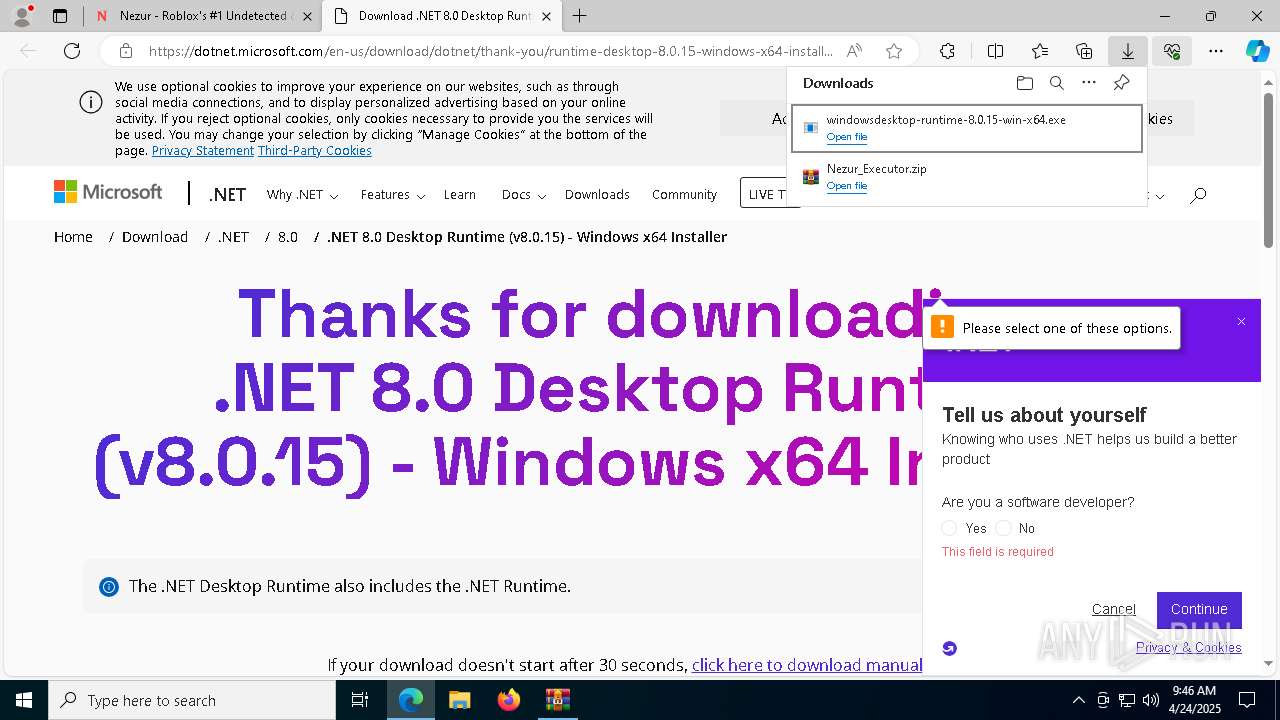The image size is (1280, 720).
Task: Open downloads folder icon in Downloads panel
Action: 1024,83
